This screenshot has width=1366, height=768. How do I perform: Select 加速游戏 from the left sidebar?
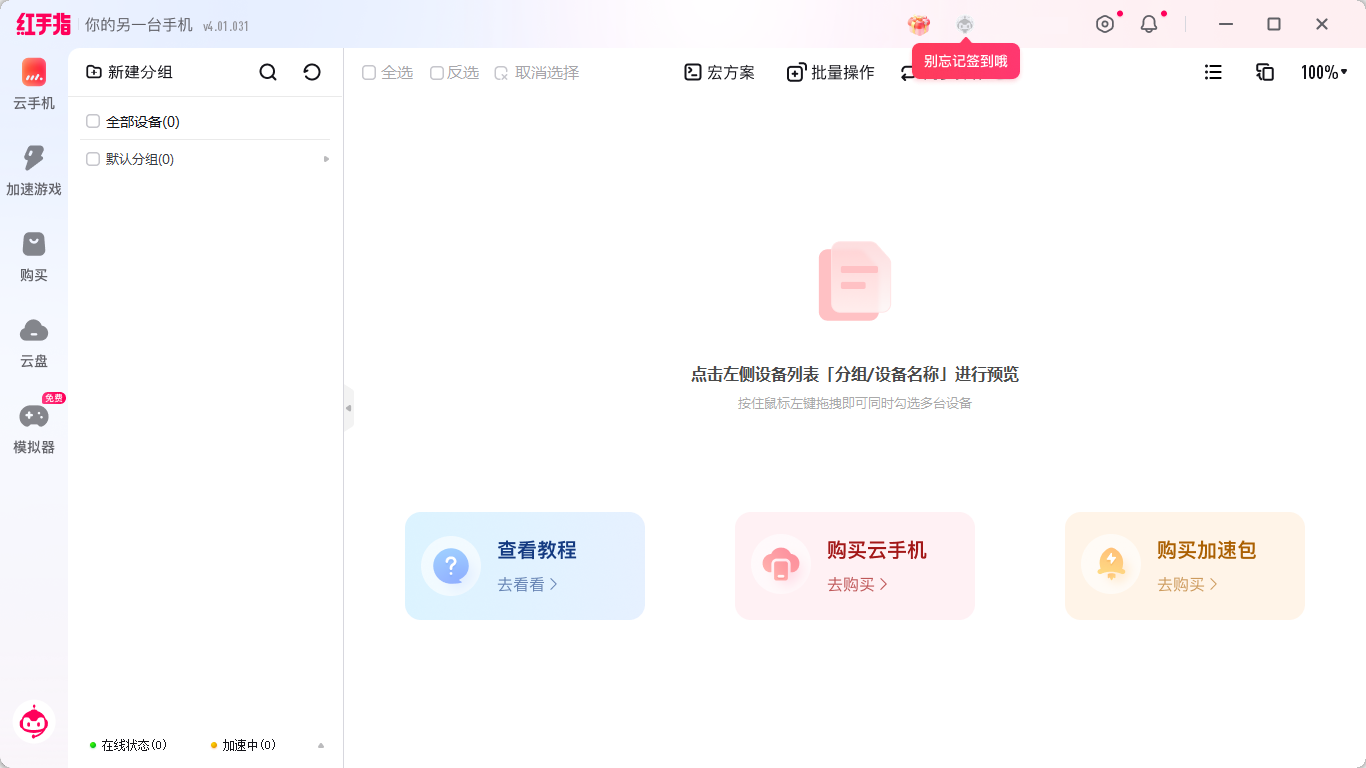(33, 172)
